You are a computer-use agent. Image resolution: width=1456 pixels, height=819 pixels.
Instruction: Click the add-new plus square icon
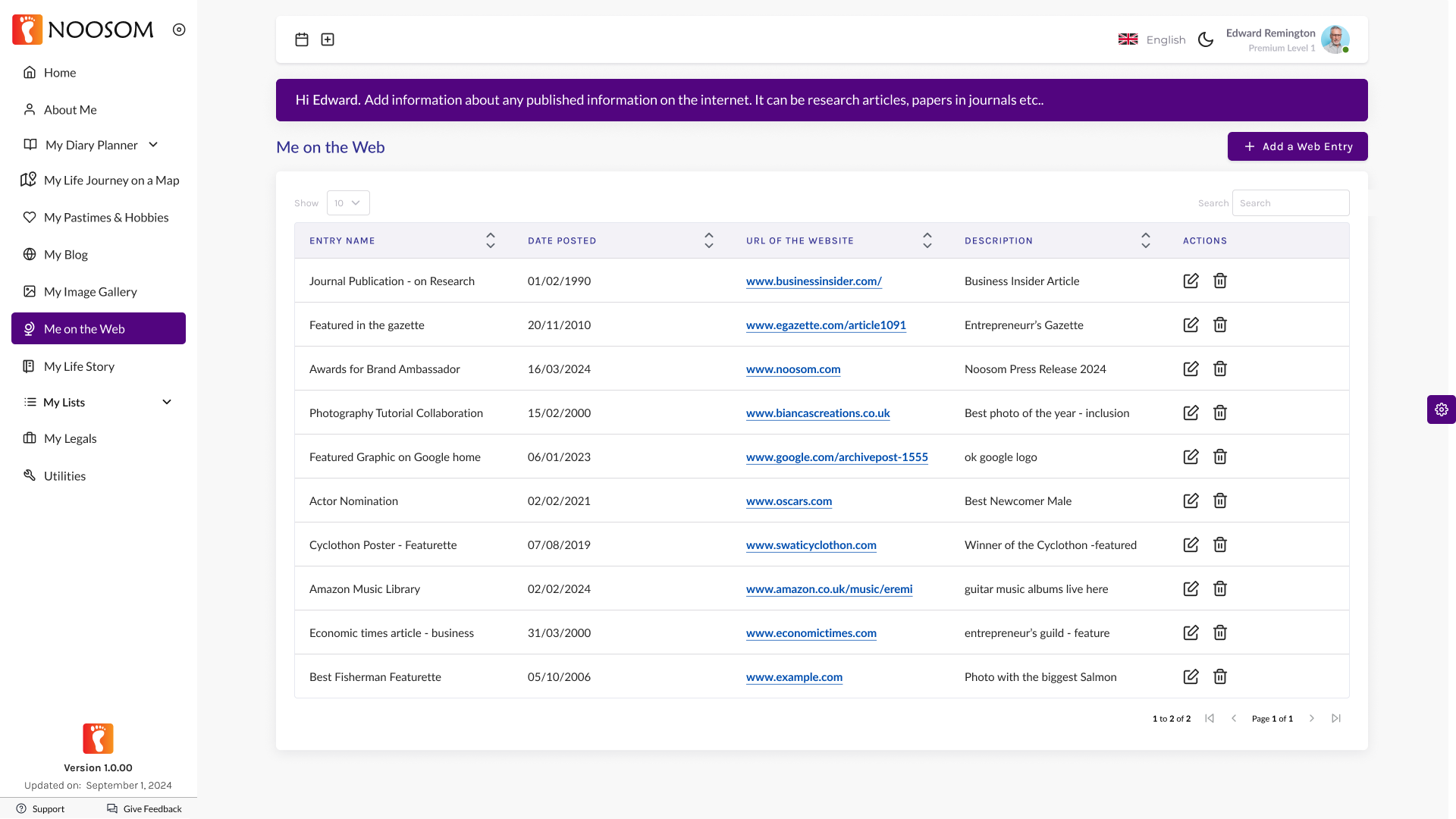coord(328,39)
